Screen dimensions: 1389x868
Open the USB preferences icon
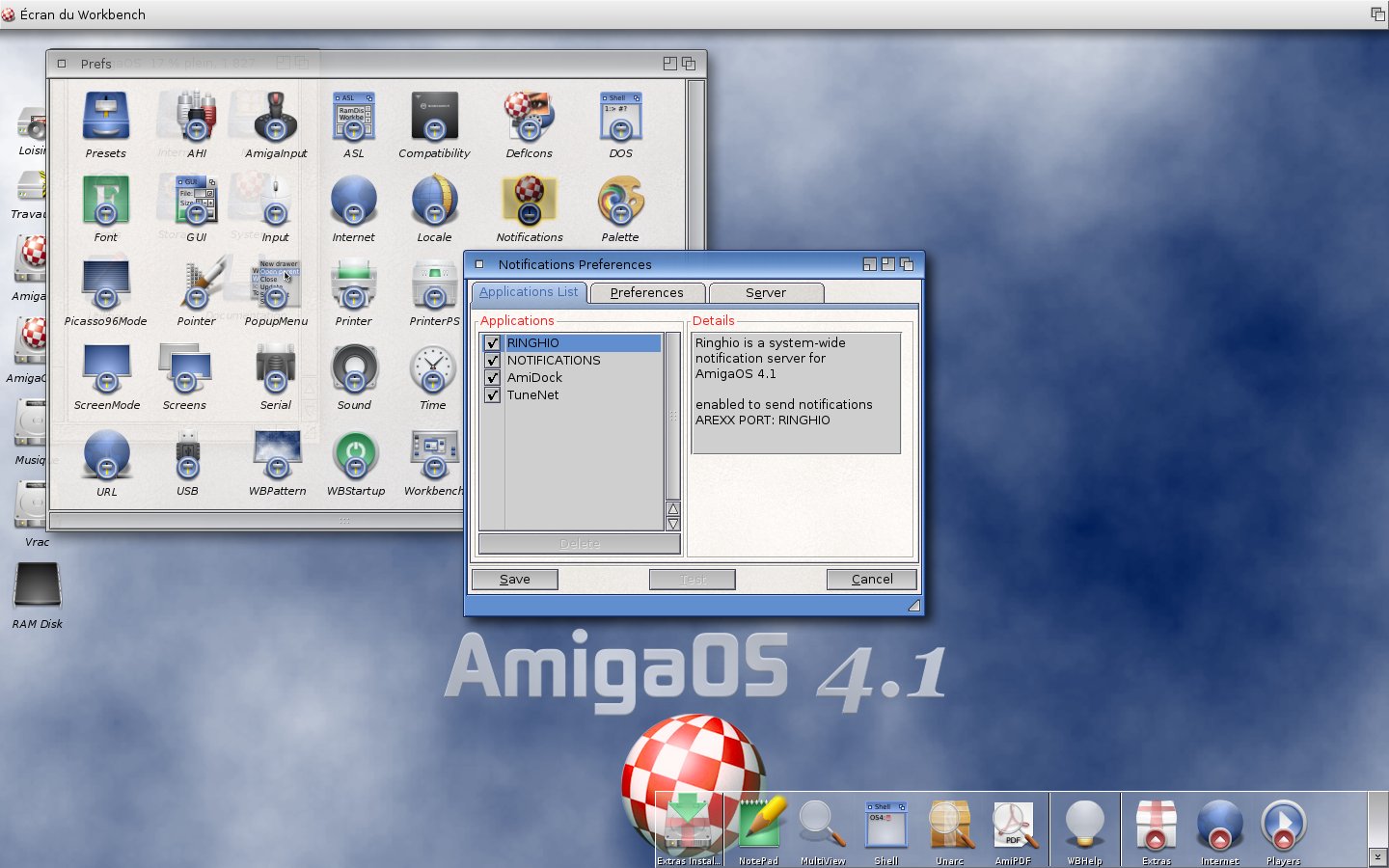coord(187,454)
